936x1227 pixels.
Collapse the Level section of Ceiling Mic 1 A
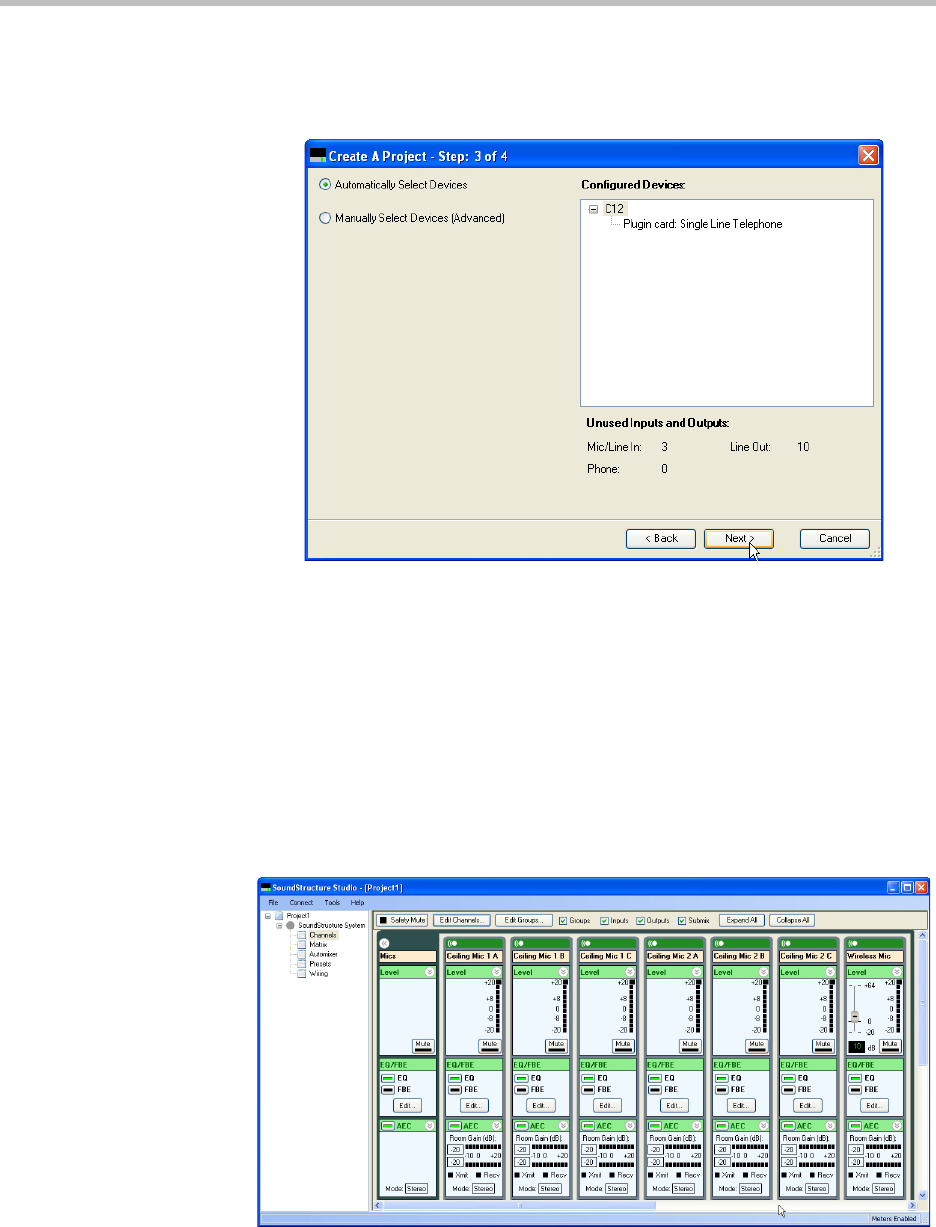[x=496, y=971]
